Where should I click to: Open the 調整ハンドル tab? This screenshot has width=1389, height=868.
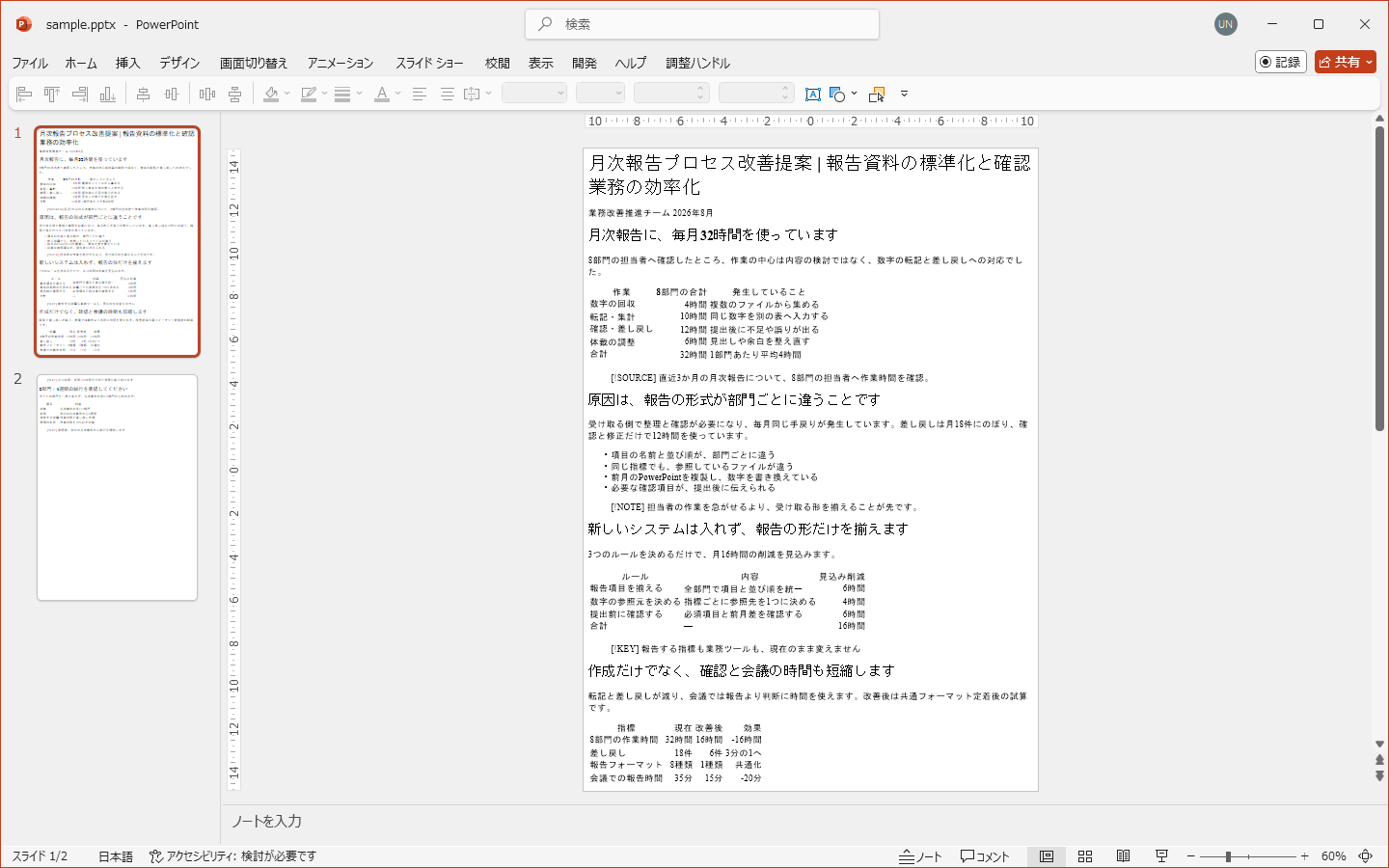point(697,63)
